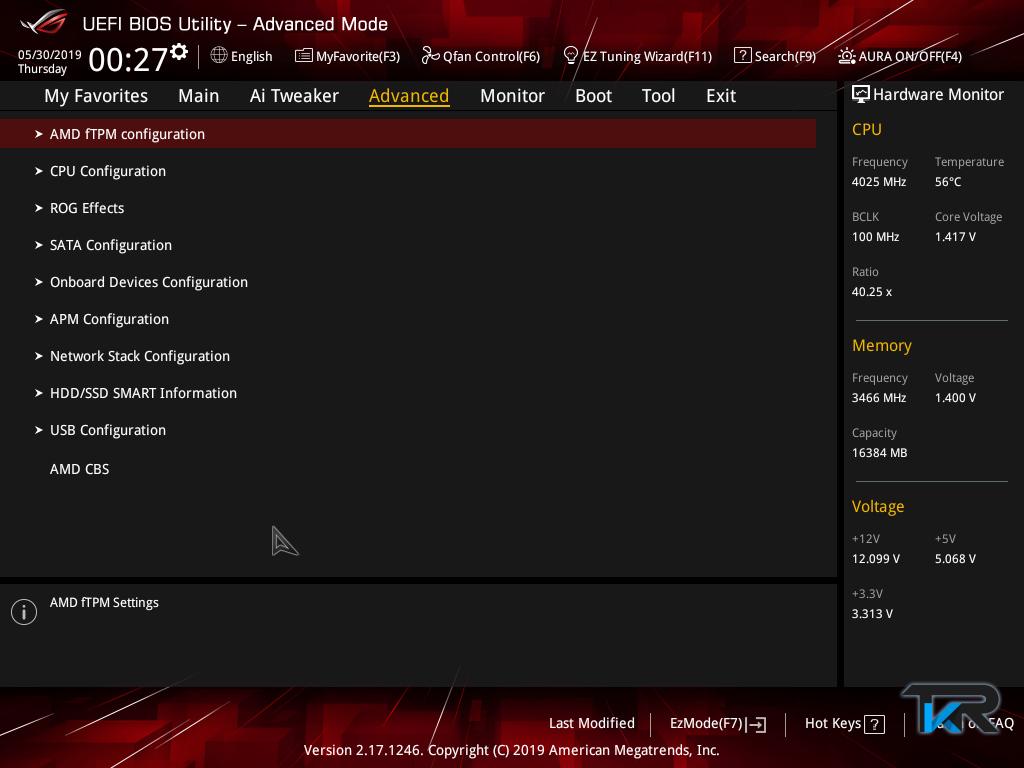This screenshot has height=768, width=1024.
Task: Open the Monitor tab
Action: (x=512, y=96)
